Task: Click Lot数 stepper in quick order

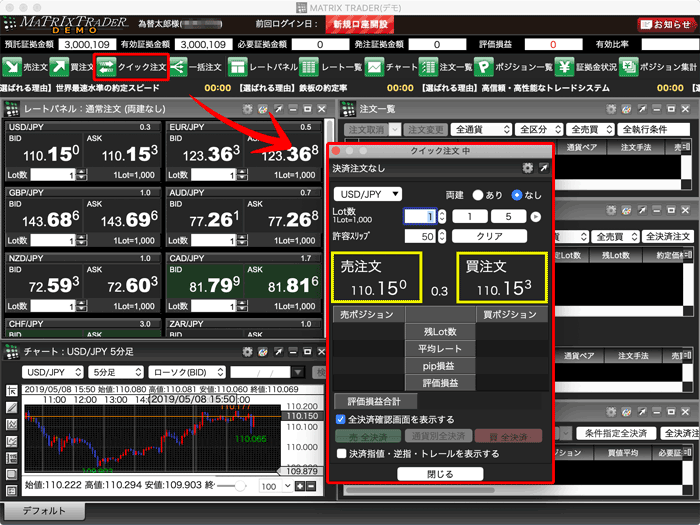Action: point(442,217)
